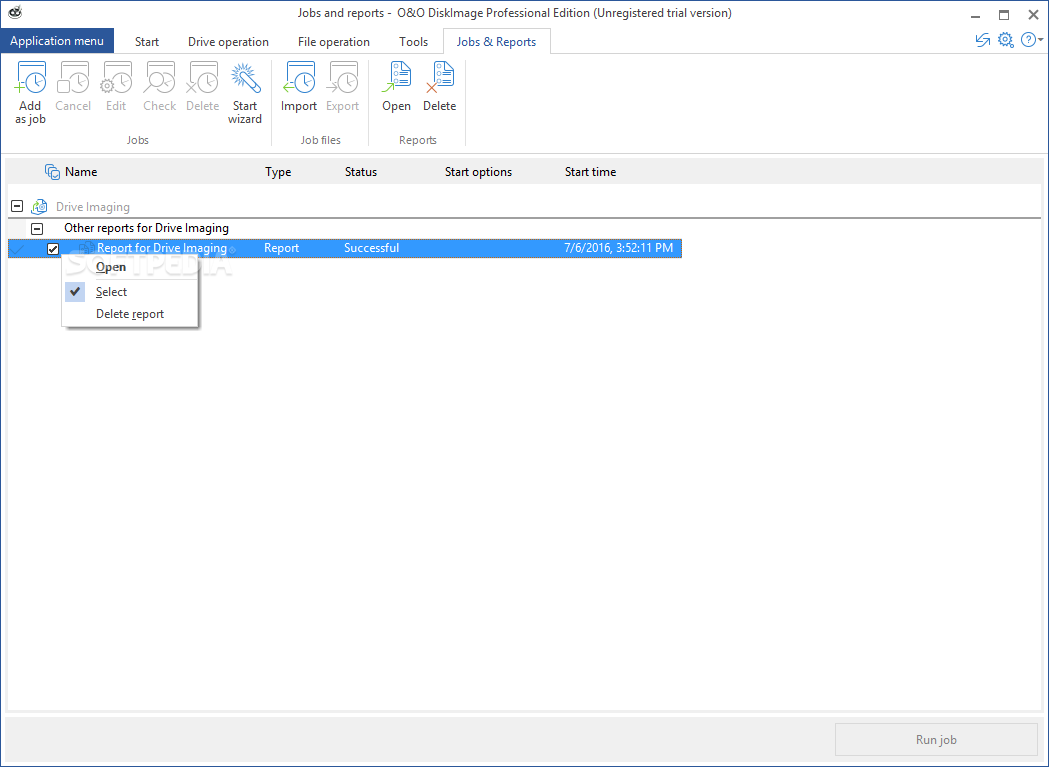1049x767 pixels.
Task: Select the 'Drive Imaging' group label
Action: tap(93, 207)
